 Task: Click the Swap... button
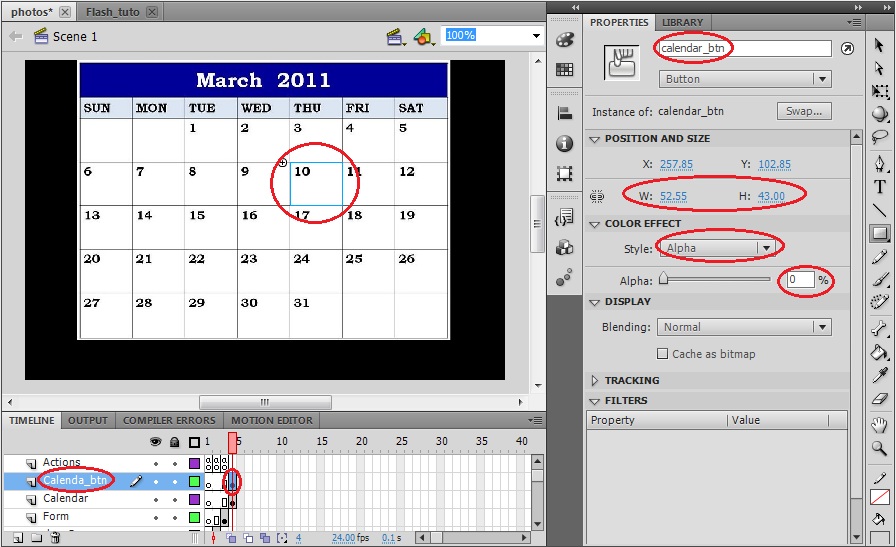tap(804, 111)
